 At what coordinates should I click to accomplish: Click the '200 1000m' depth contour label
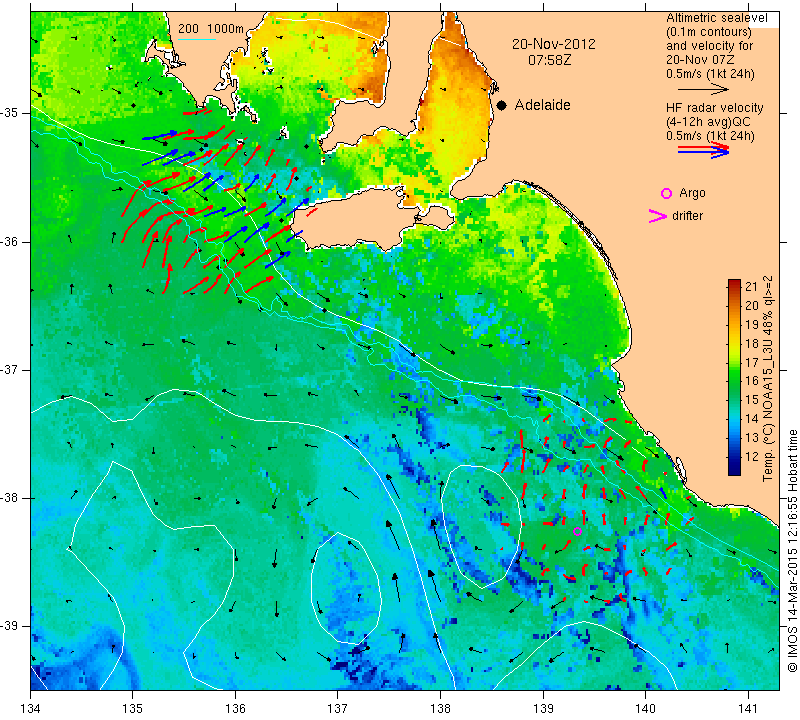coord(211,29)
